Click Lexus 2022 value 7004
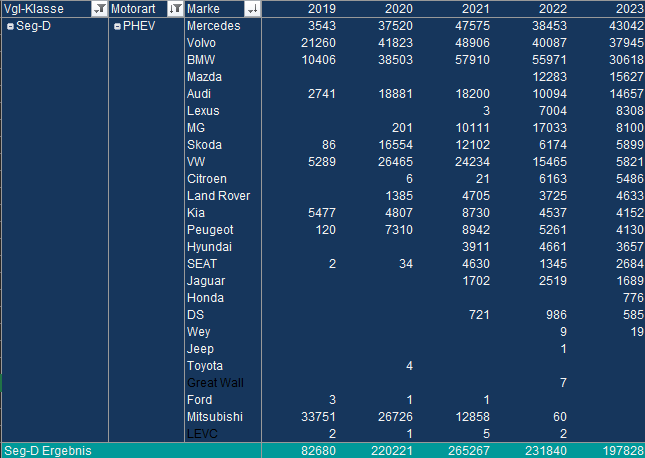 pyautogui.click(x=553, y=111)
